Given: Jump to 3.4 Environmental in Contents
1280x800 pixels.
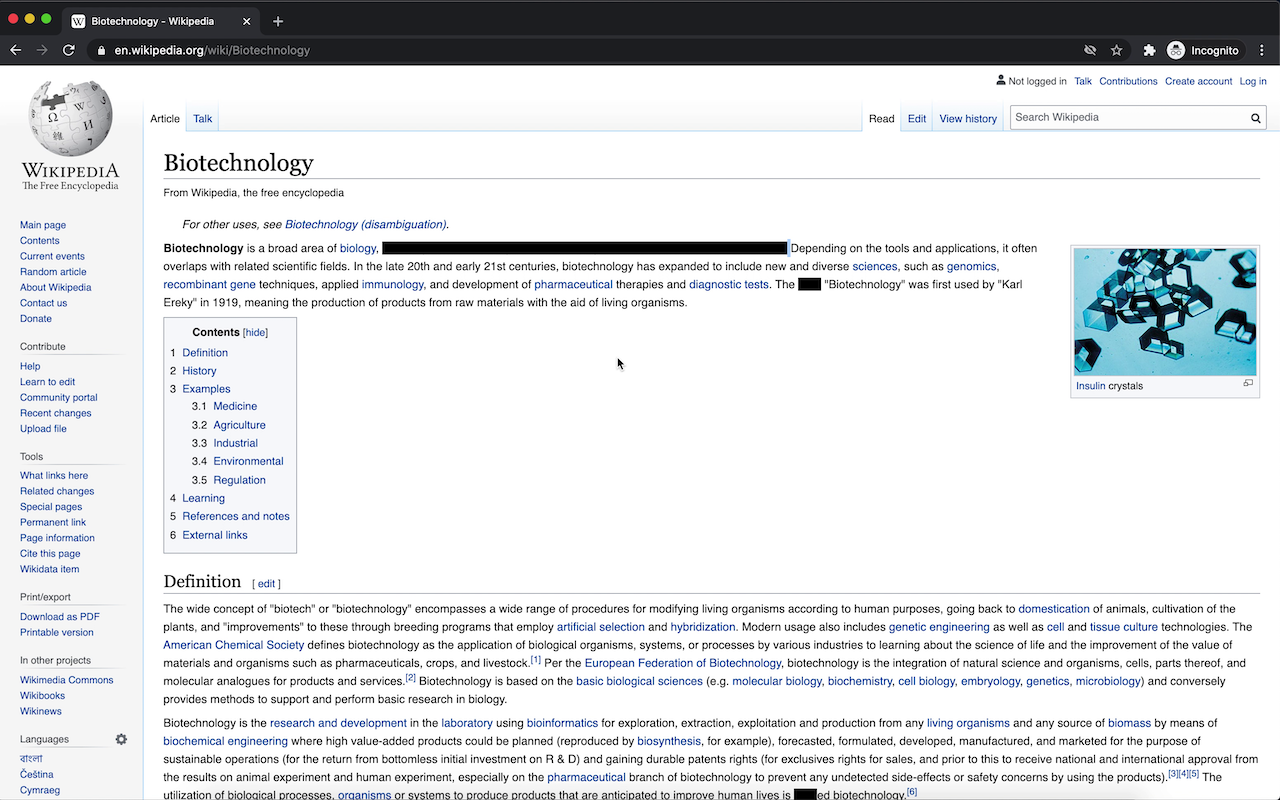Looking at the screenshot, I should pyautogui.click(x=248, y=461).
